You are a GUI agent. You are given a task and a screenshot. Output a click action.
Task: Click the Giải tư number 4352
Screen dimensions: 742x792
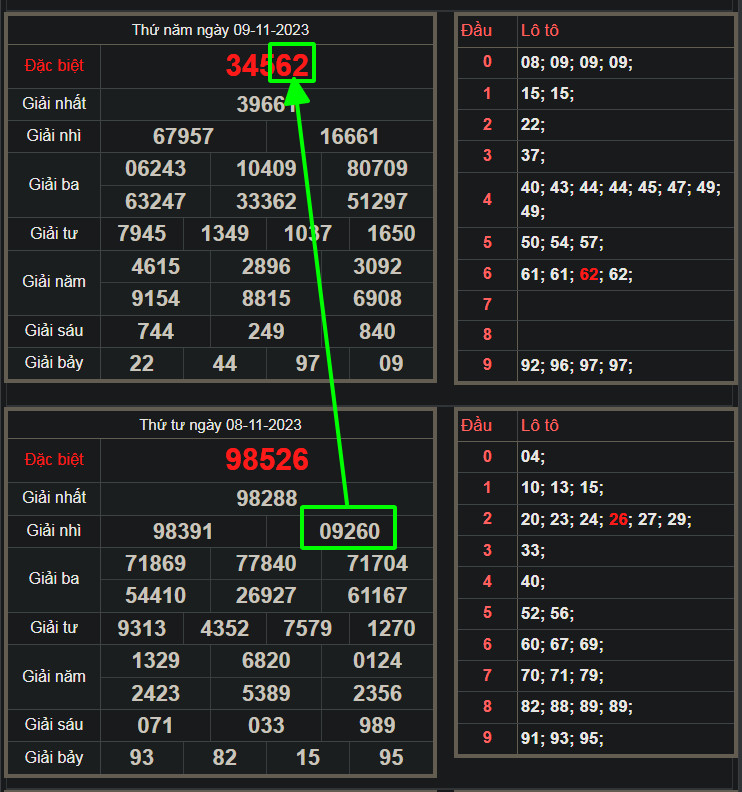(x=225, y=629)
